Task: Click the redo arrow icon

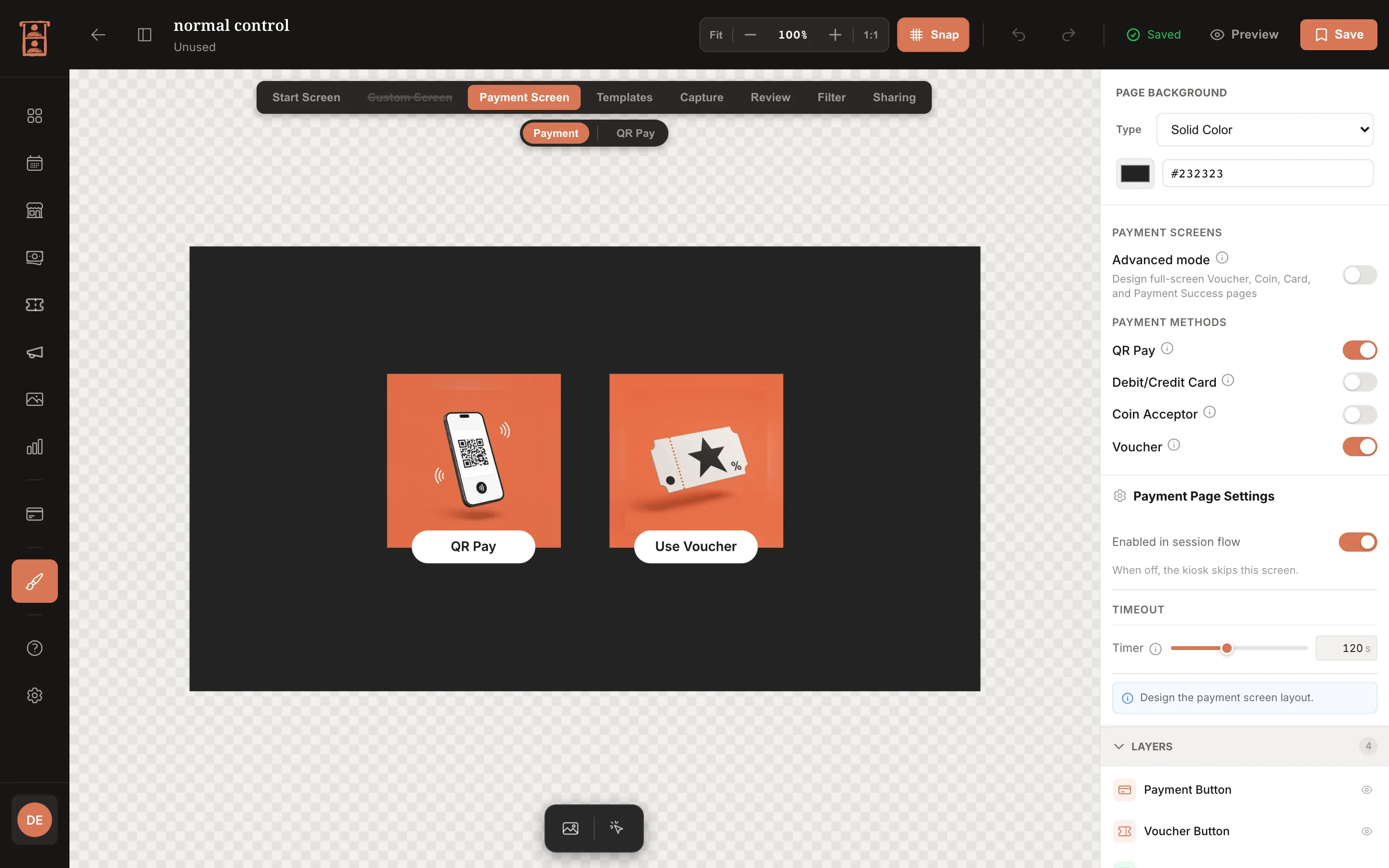Action: pyautogui.click(x=1068, y=35)
